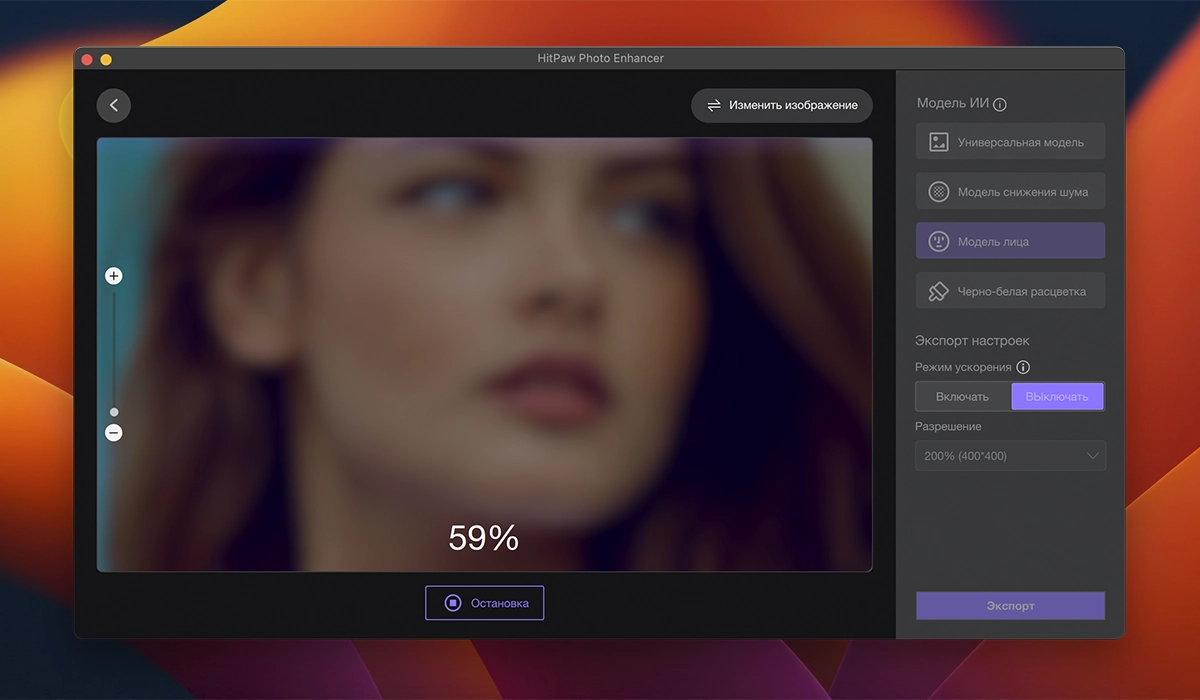Choose Черно-белая расцветка model
Viewport: 1200px width, 700px height.
pyautogui.click(x=1021, y=292)
